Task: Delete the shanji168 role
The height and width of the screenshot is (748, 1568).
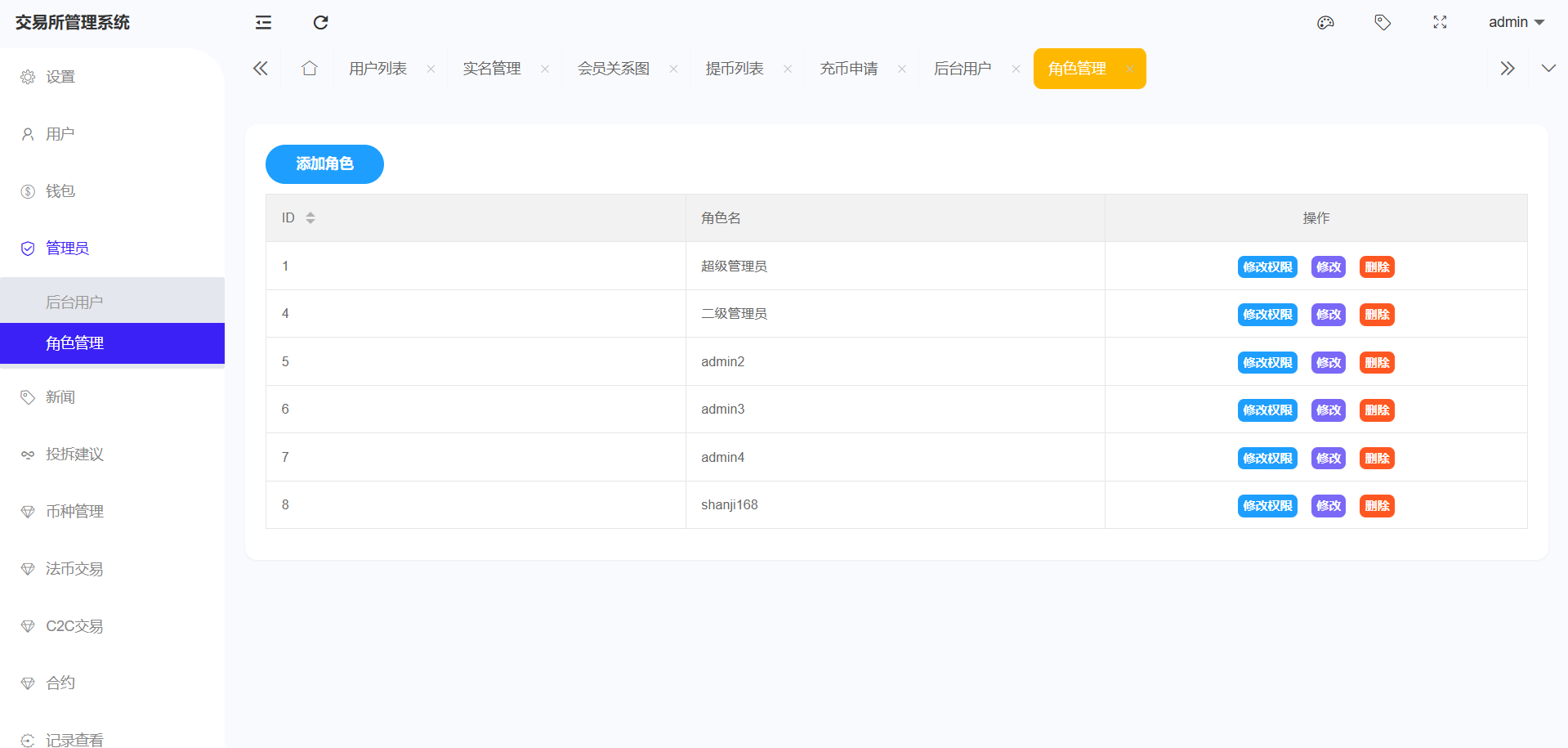Action: pos(1376,506)
